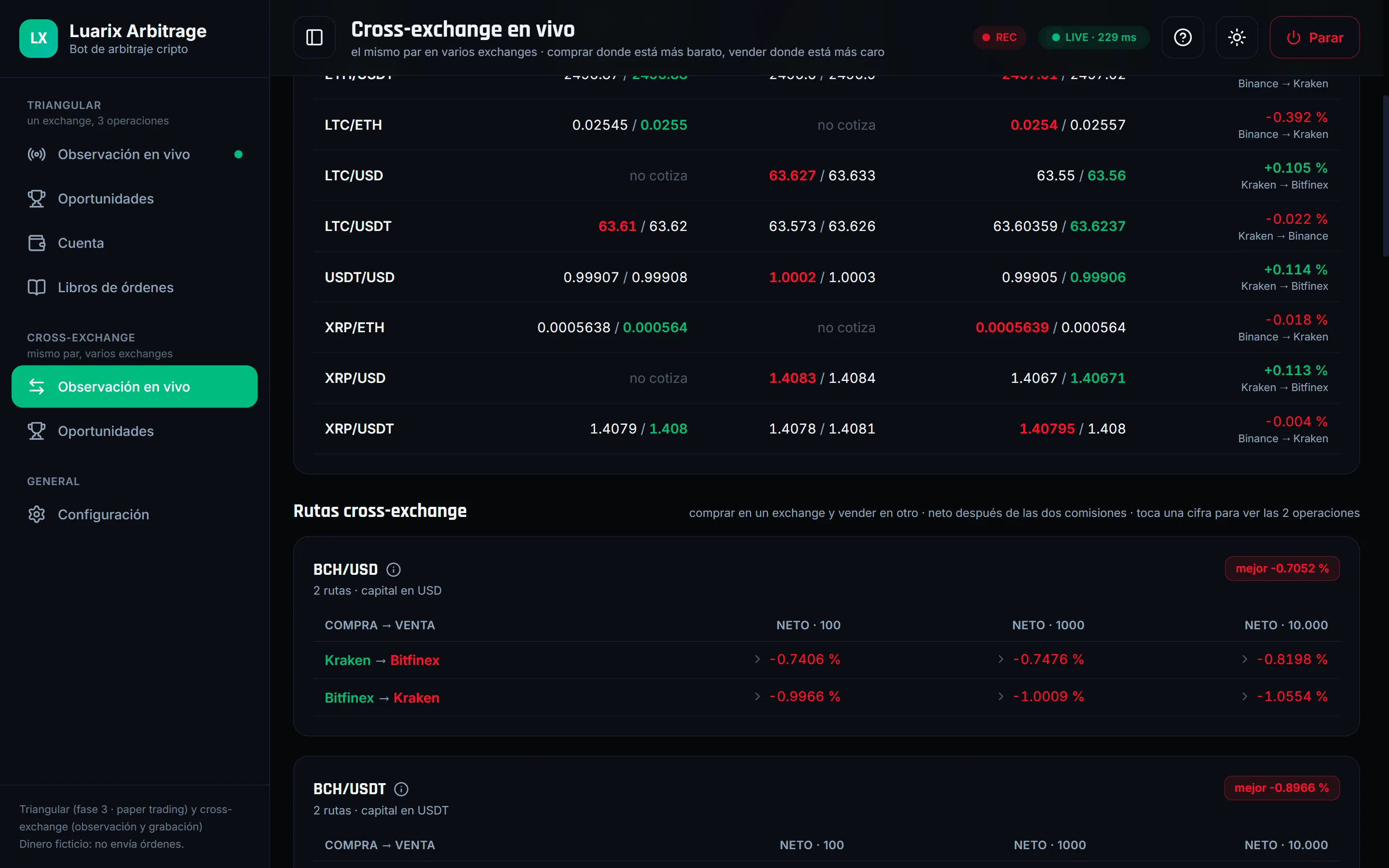Show info for BCH/USDT pair
Screen dimensions: 1389x868
(x=401, y=789)
